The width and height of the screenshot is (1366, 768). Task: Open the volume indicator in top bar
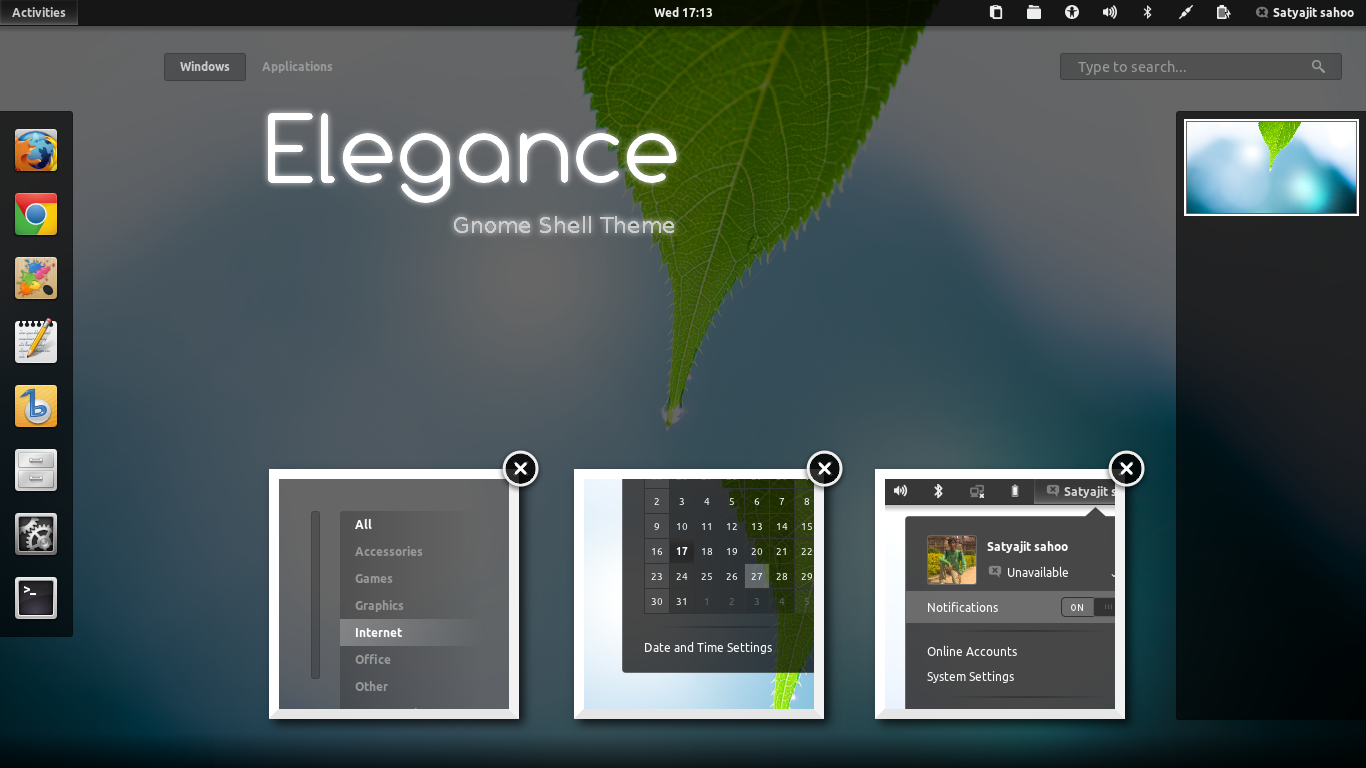click(1110, 13)
